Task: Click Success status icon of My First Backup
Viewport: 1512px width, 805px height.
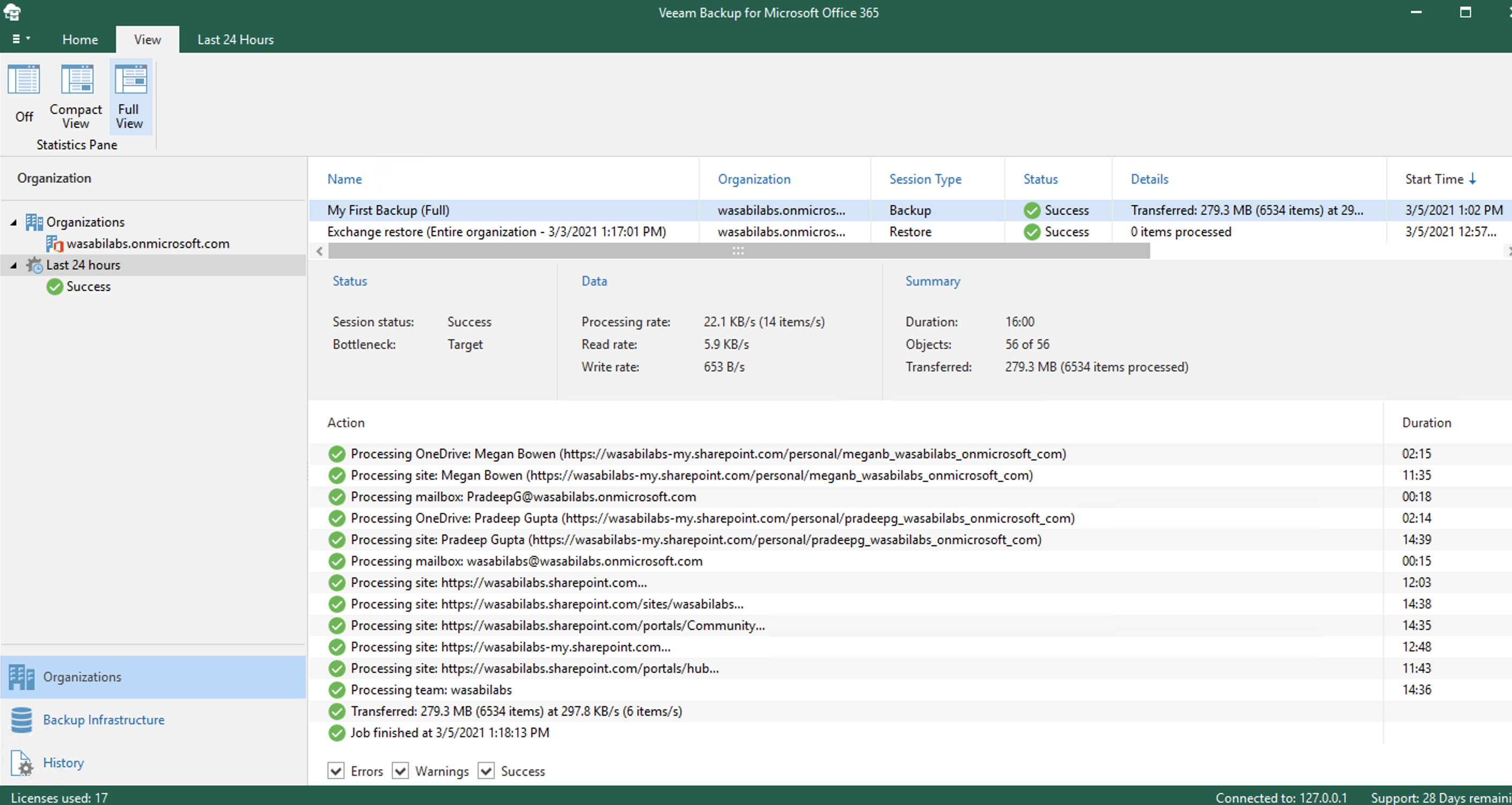Action: pos(1031,210)
